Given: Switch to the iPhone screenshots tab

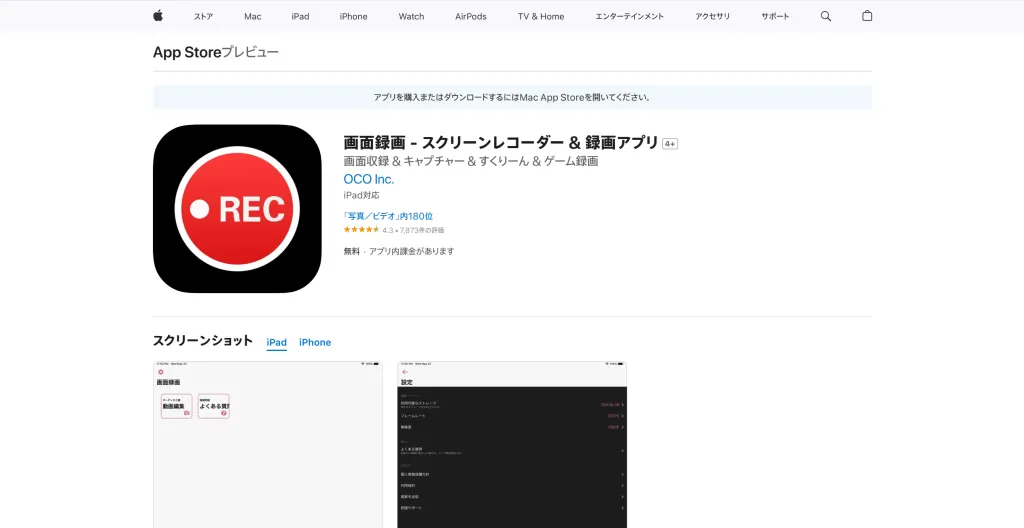Looking at the screenshot, I should [315, 342].
